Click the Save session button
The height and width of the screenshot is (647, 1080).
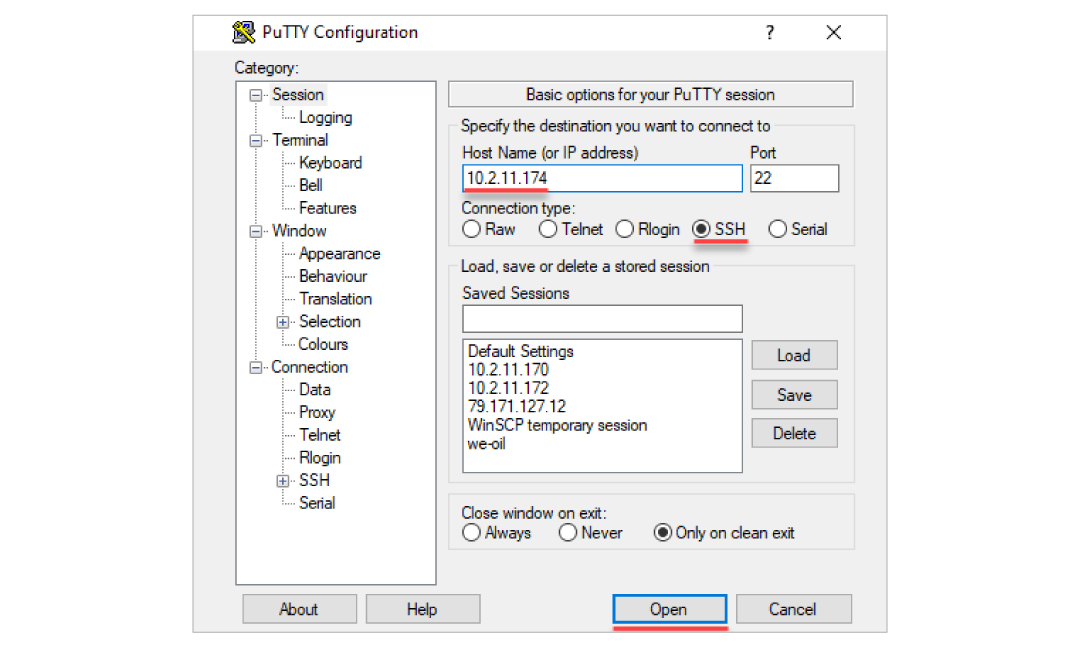pos(794,395)
